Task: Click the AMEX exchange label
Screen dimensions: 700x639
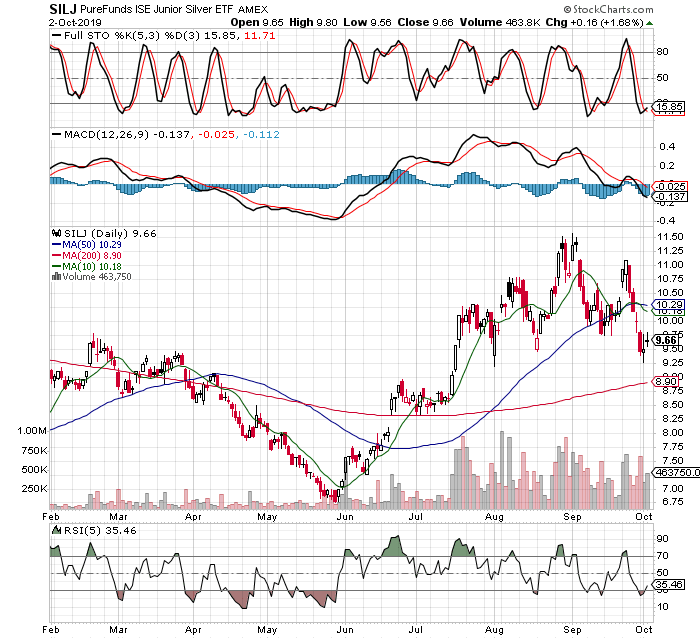Action: click(253, 9)
